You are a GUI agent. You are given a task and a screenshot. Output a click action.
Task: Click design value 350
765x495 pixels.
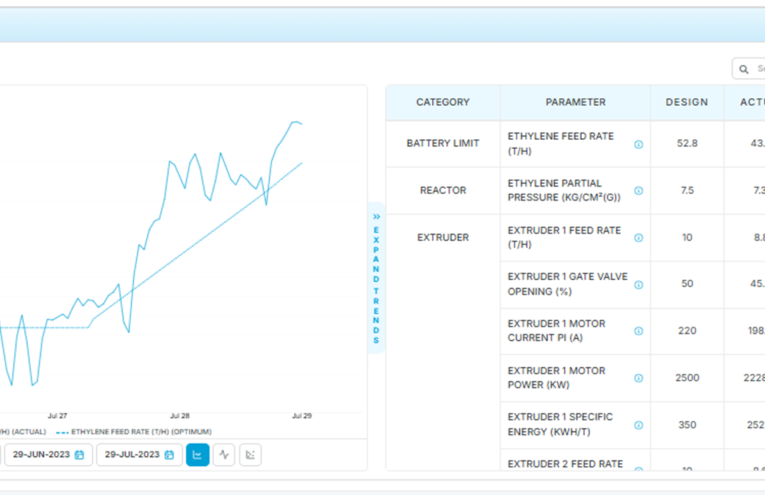pos(687,425)
